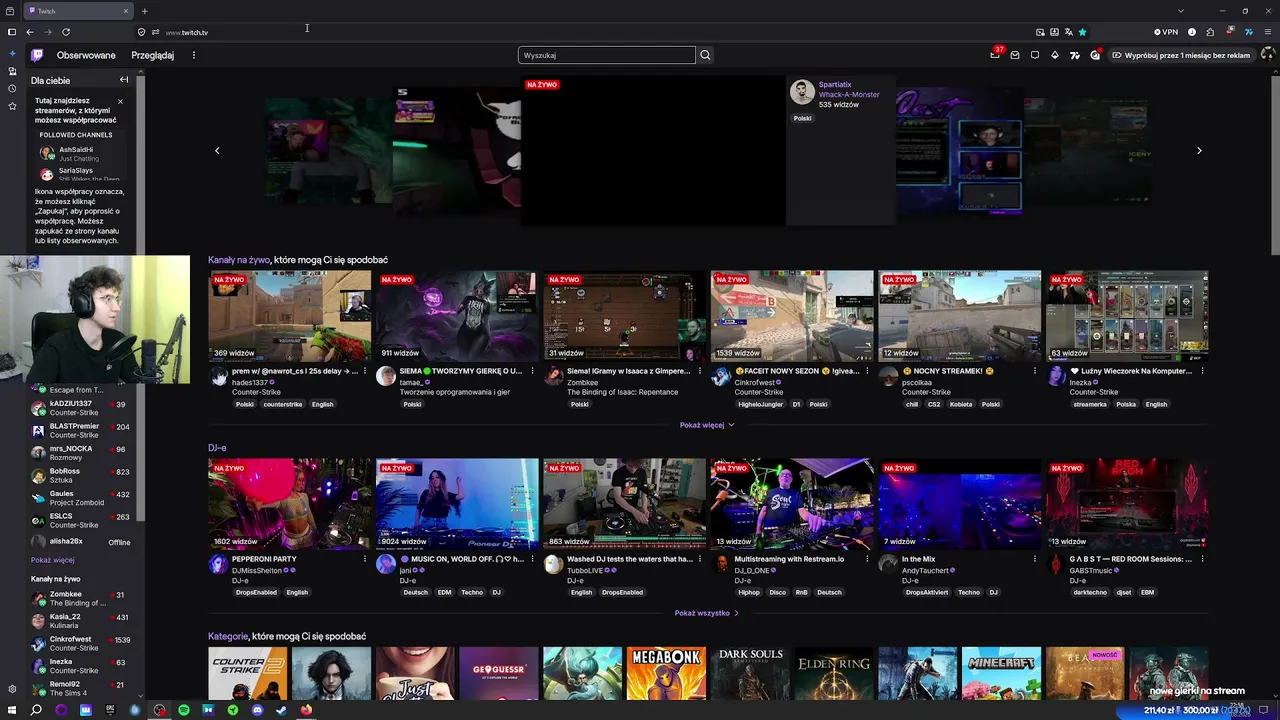This screenshot has width=1280, height=720.
Task: Open the browser translate icon
Action: (x=1068, y=32)
